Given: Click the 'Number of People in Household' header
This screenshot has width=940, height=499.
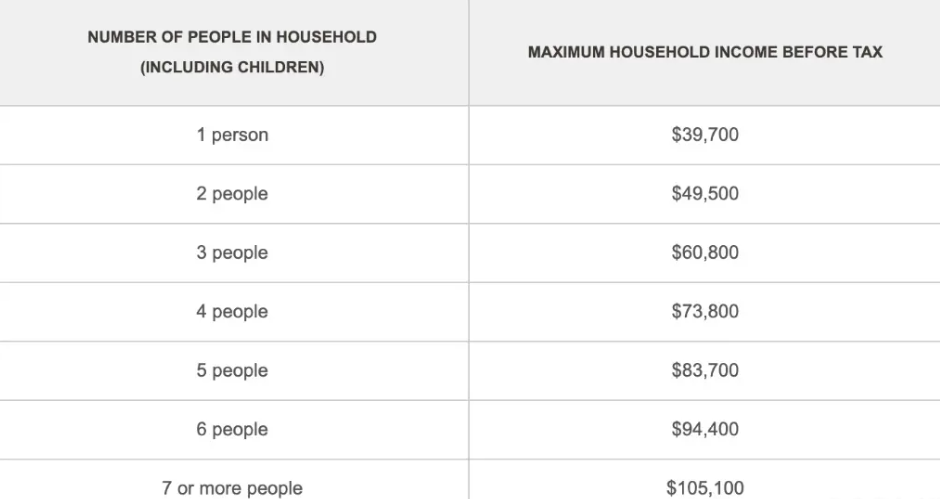Looking at the screenshot, I should (x=232, y=52).
